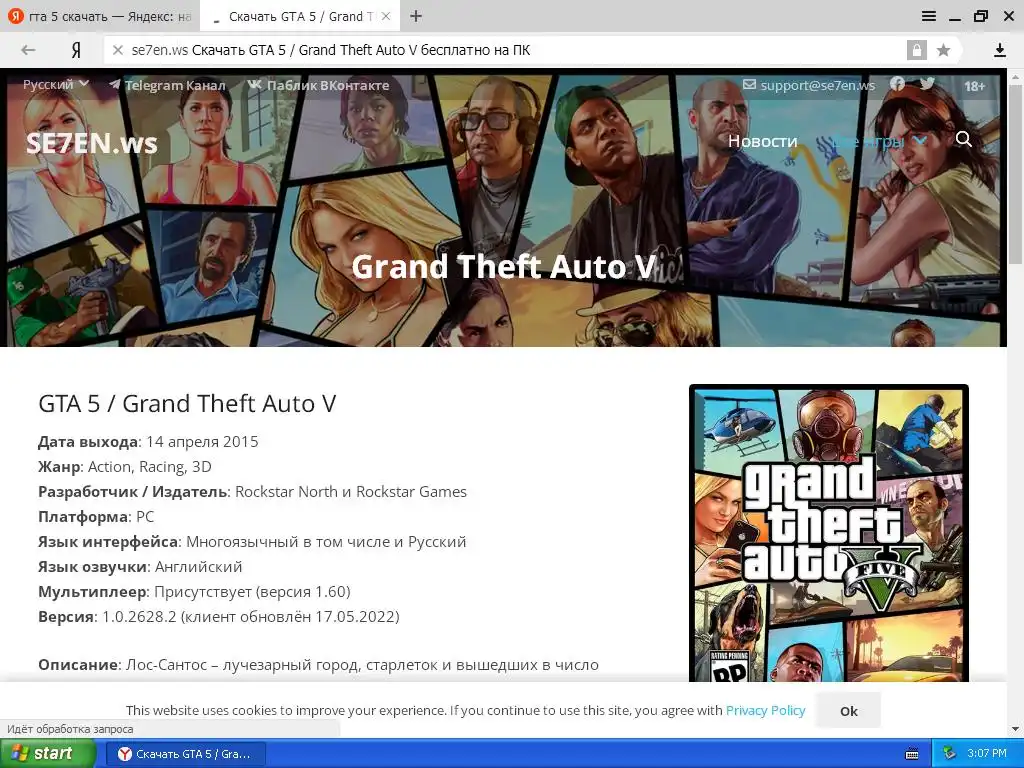Screen dimensions: 1024x768
Task: Accept cookies with Ok button
Action: pyautogui.click(x=848, y=711)
